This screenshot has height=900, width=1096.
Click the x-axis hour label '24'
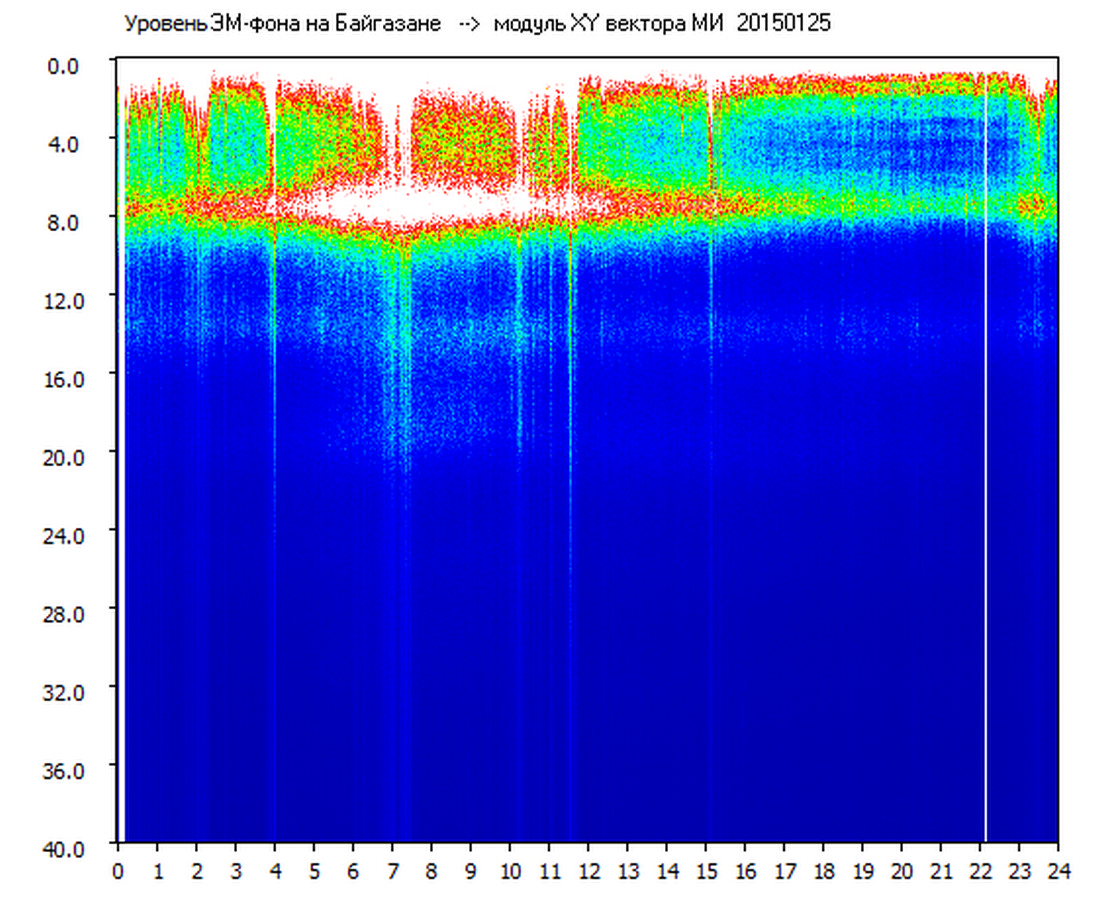click(x=1060, y=871)
